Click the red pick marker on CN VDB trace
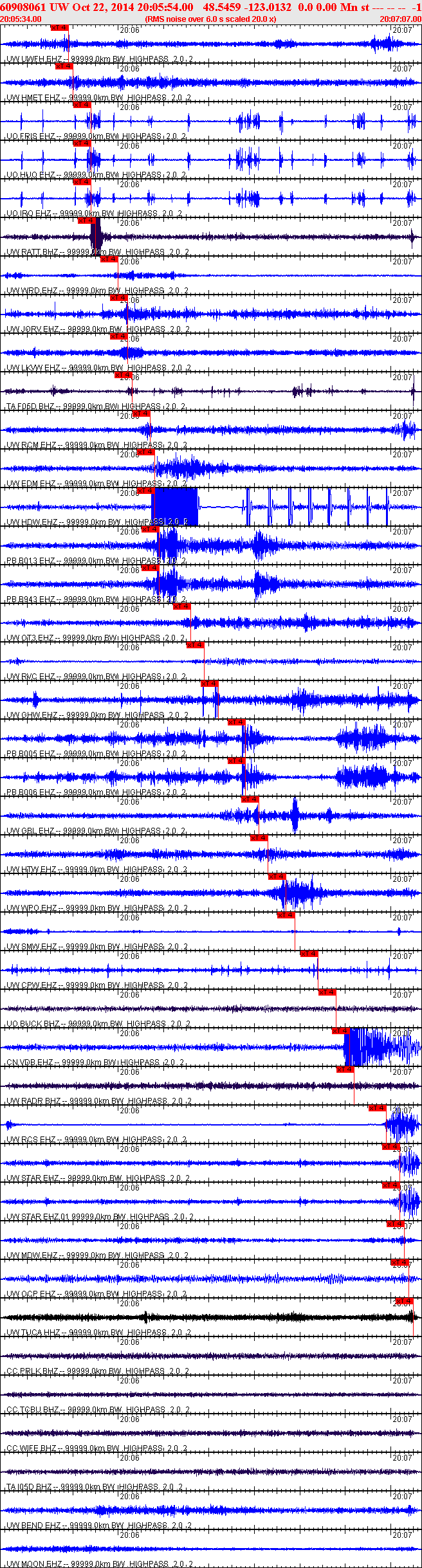 pos(340,1031)
